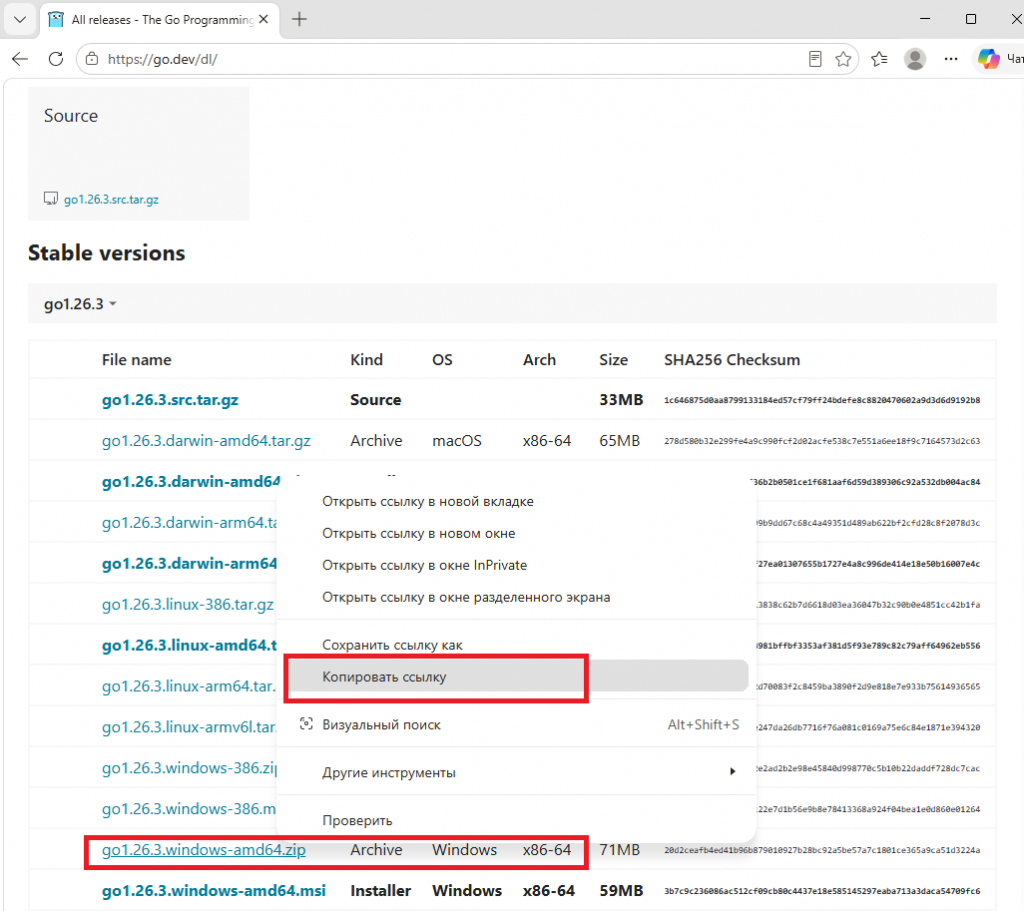Click go1.26.3.windows-amd64.zip link

(x=204, y=850)
